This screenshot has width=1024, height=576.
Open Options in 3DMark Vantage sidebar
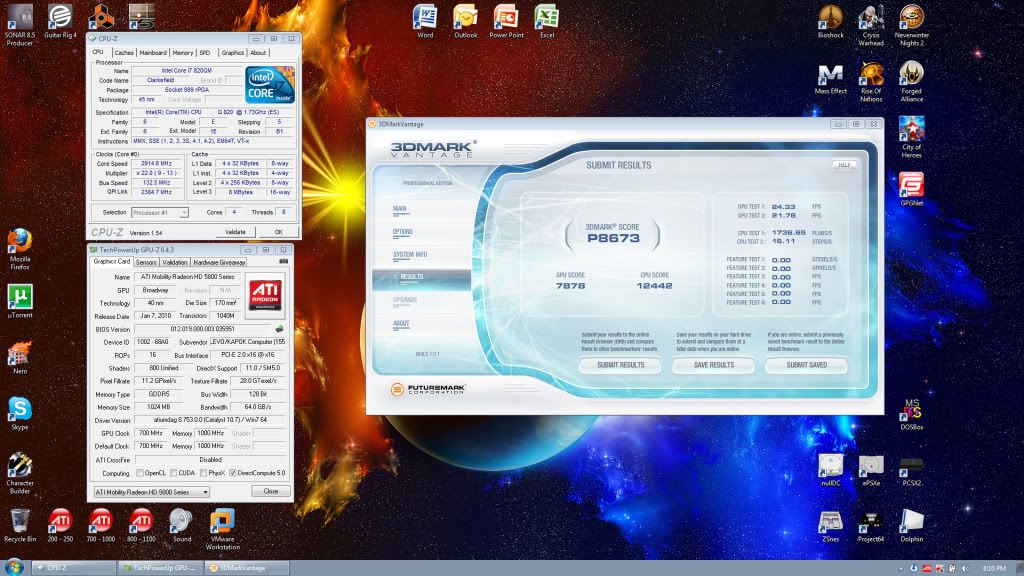403,232
